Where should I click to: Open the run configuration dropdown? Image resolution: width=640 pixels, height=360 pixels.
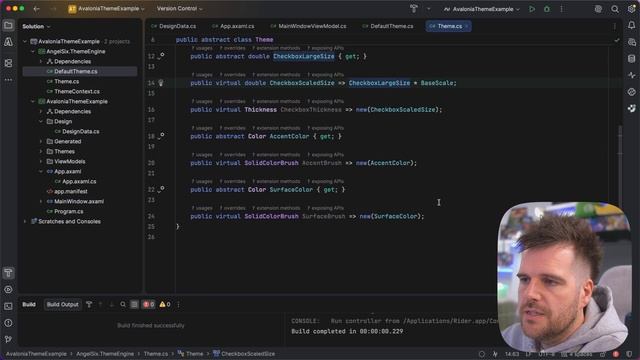pyautogui.click(x=482, y=9)
